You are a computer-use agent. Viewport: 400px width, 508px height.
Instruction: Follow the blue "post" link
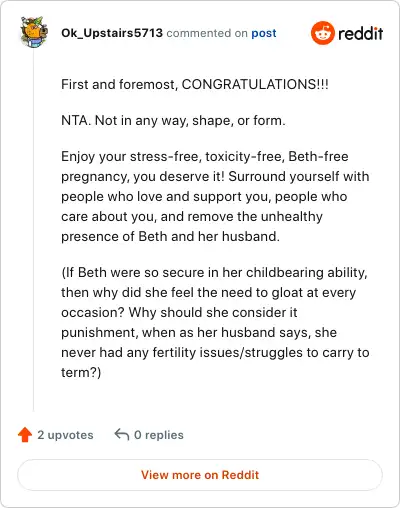click(264, 33)
